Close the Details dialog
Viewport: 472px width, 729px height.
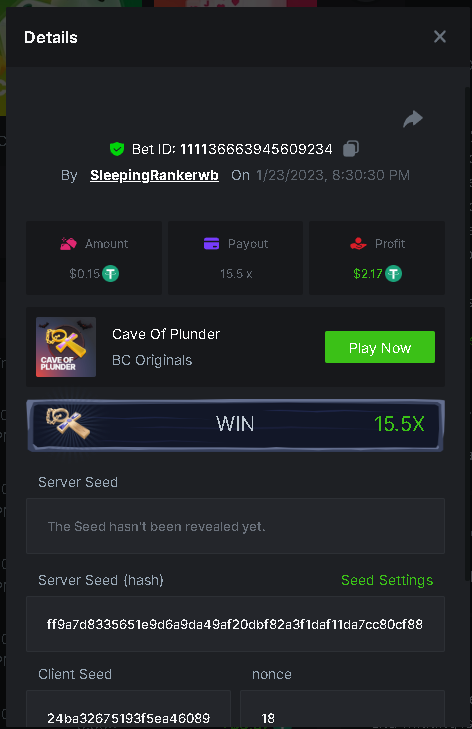coord(439,37)
